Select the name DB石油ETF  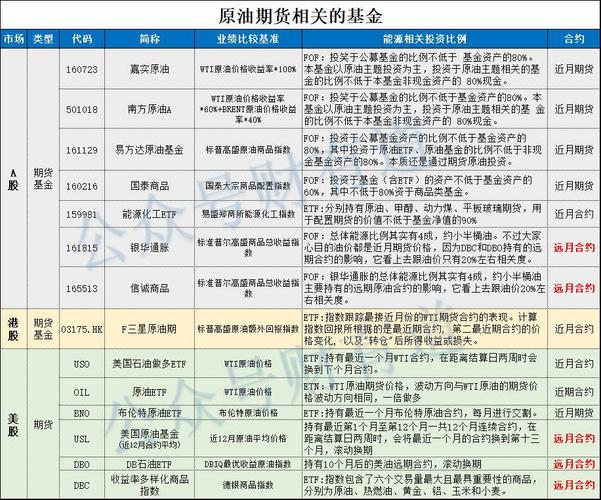click(149, 464)
